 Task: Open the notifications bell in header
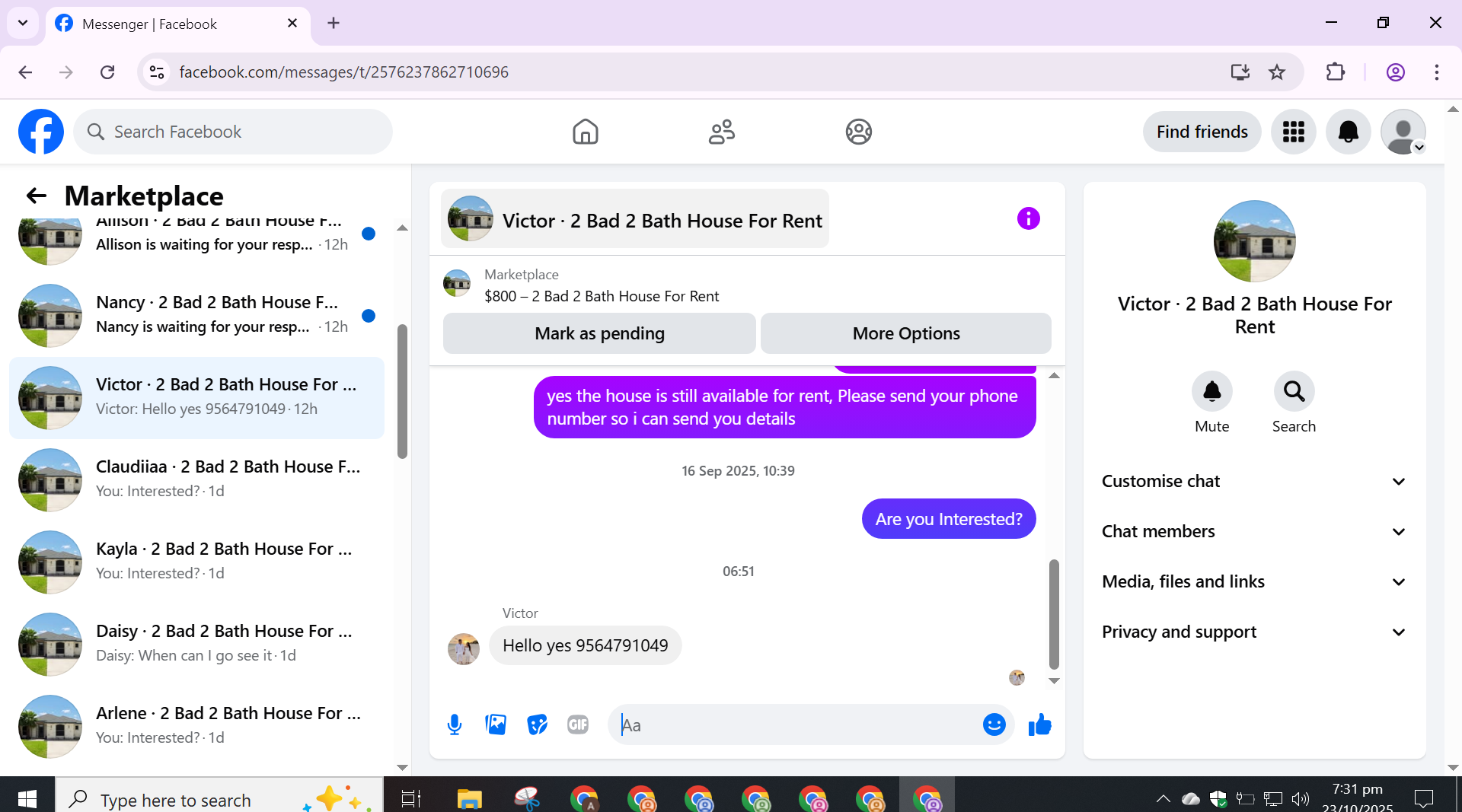tap(1348, 132)
